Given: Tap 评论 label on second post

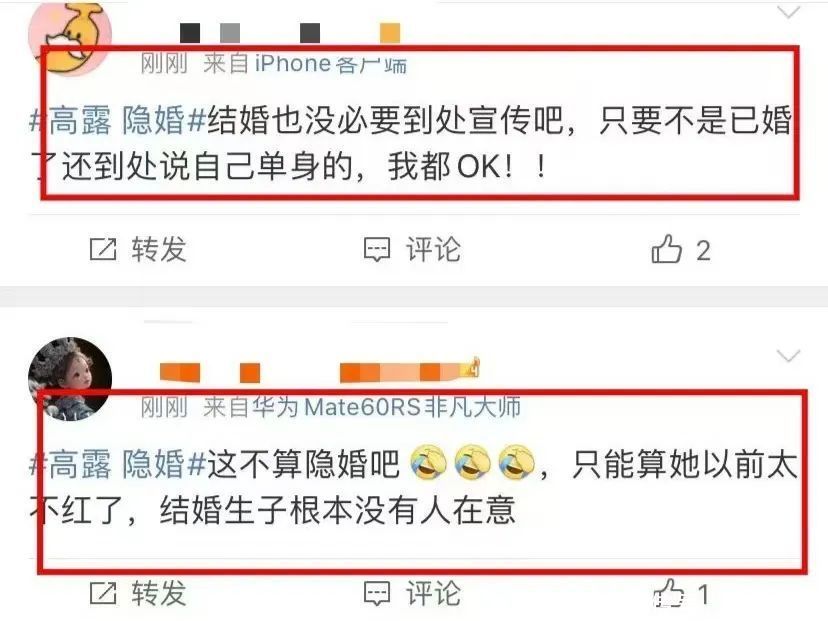Looking at the screenshot, I should click(433, 593).
